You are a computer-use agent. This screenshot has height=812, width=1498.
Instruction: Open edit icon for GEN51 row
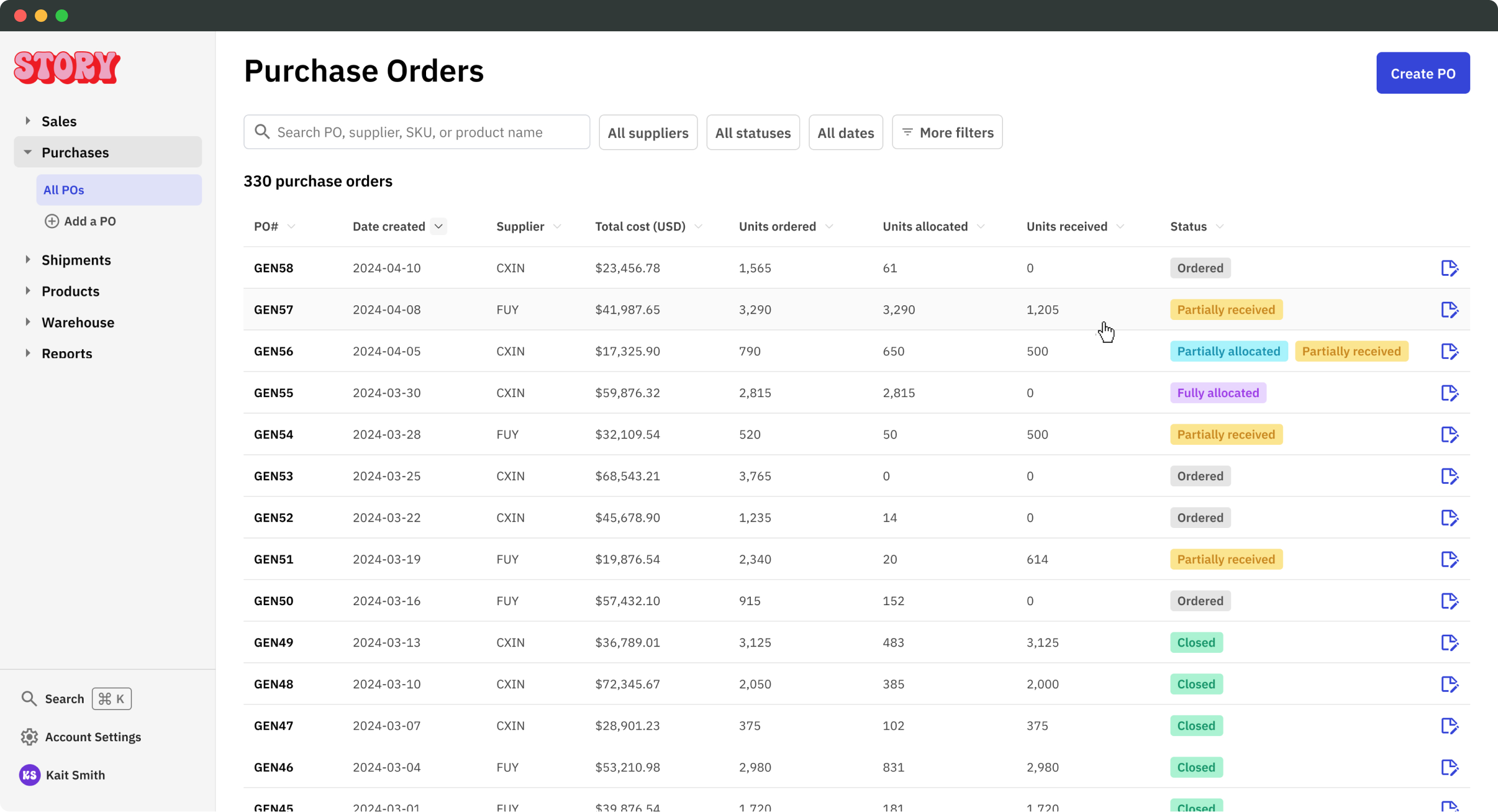(x=1449, y=559)
